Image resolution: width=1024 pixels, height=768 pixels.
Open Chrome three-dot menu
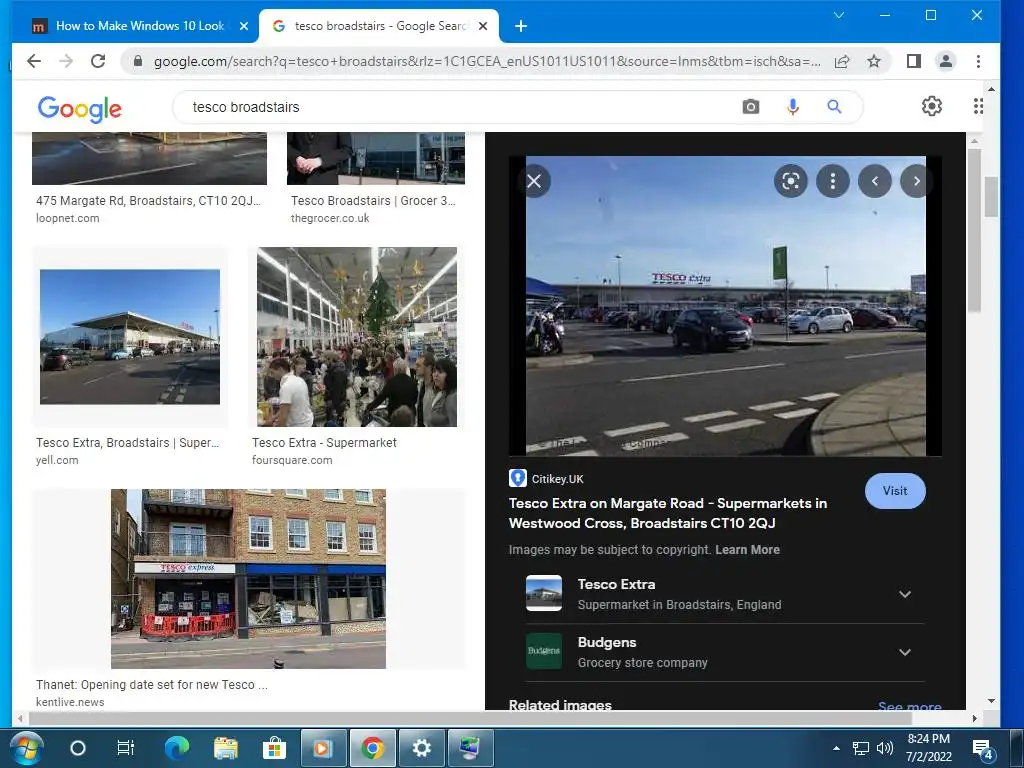tap(978, 61)
